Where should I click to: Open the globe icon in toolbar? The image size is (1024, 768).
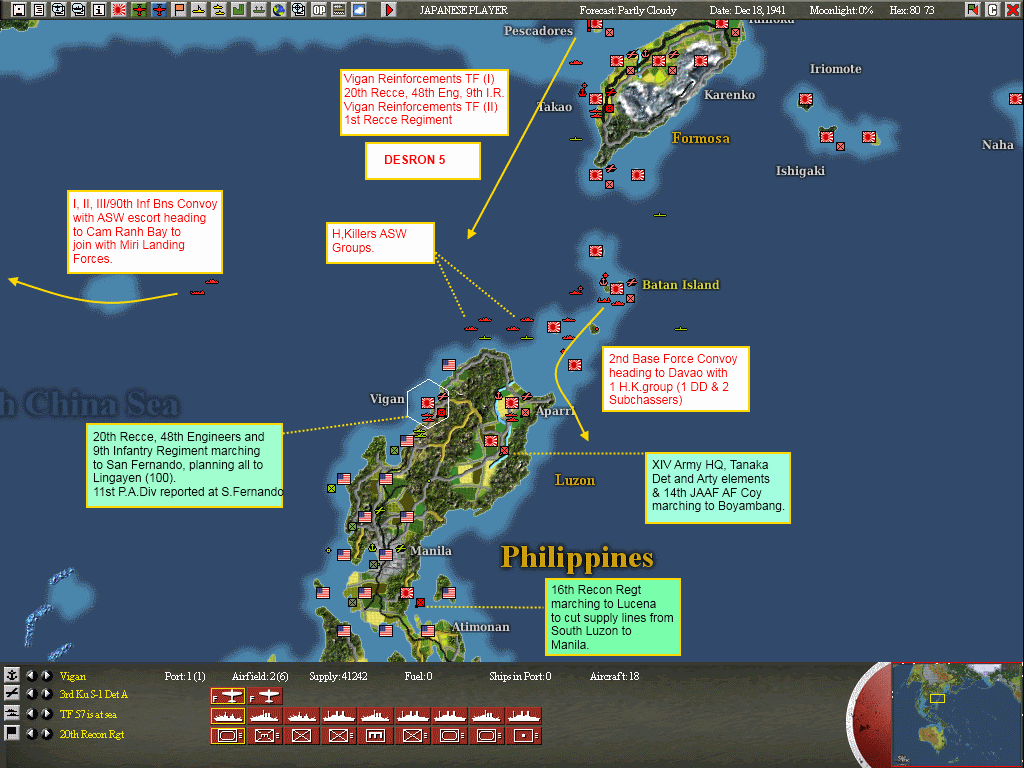pyautogui.click(x=279, y=10)
